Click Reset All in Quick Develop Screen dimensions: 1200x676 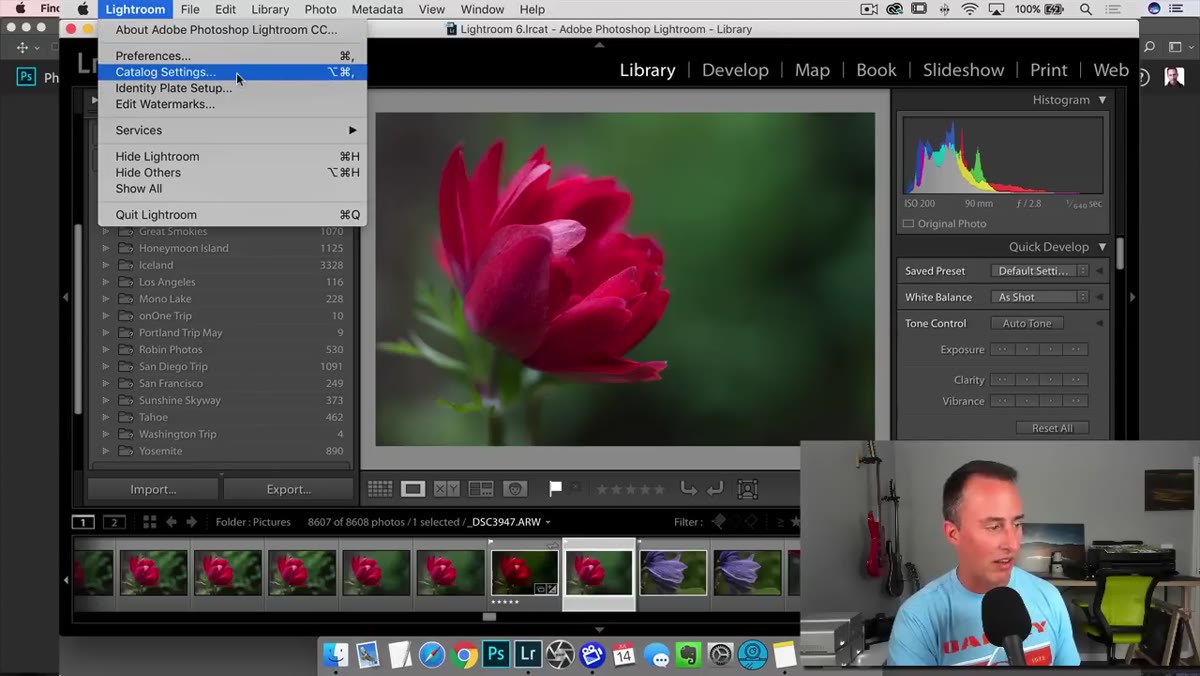coord(1052,428)
